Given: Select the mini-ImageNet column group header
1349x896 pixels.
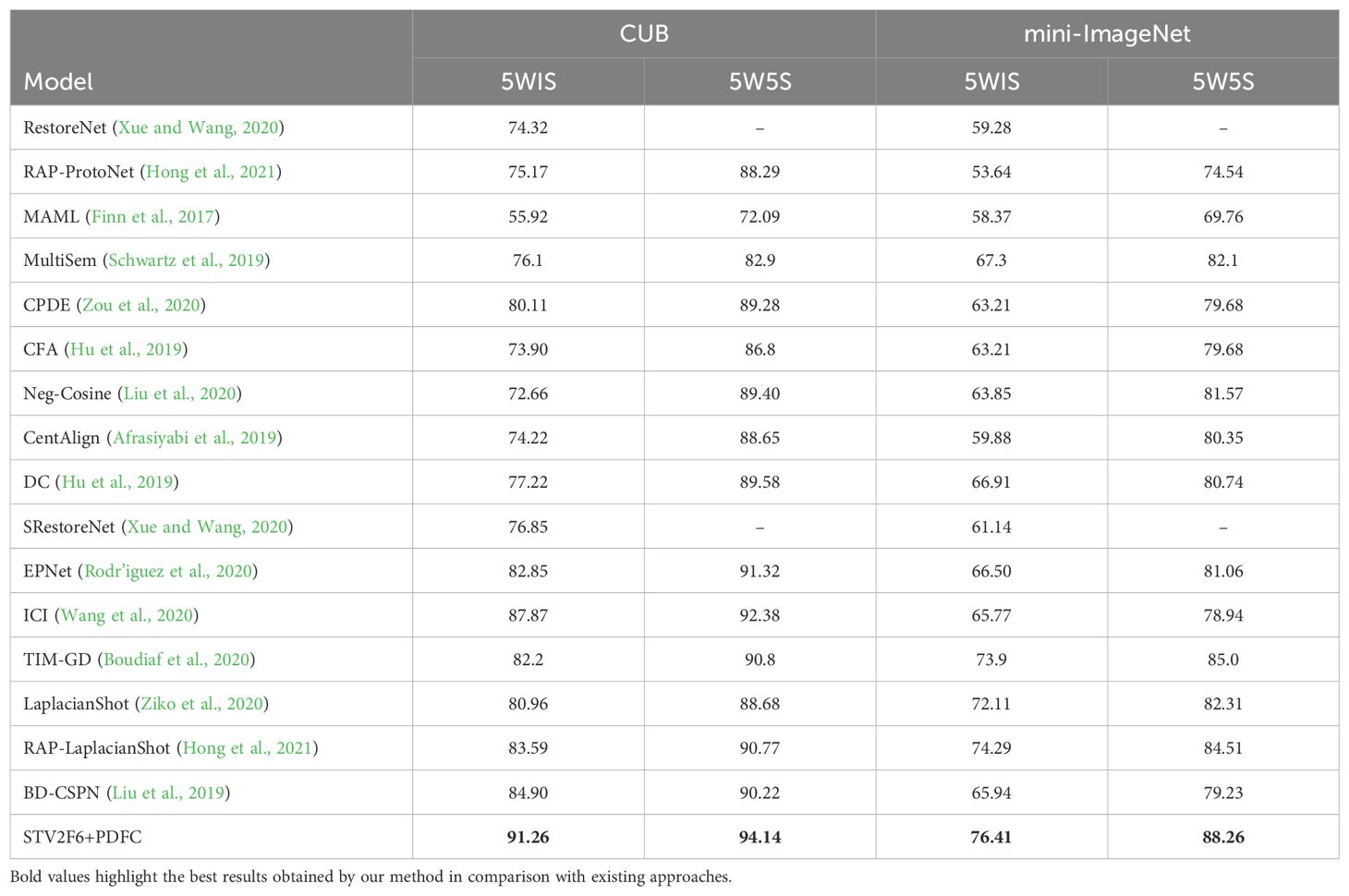Looking at the screenshot, I should 1107,34.
